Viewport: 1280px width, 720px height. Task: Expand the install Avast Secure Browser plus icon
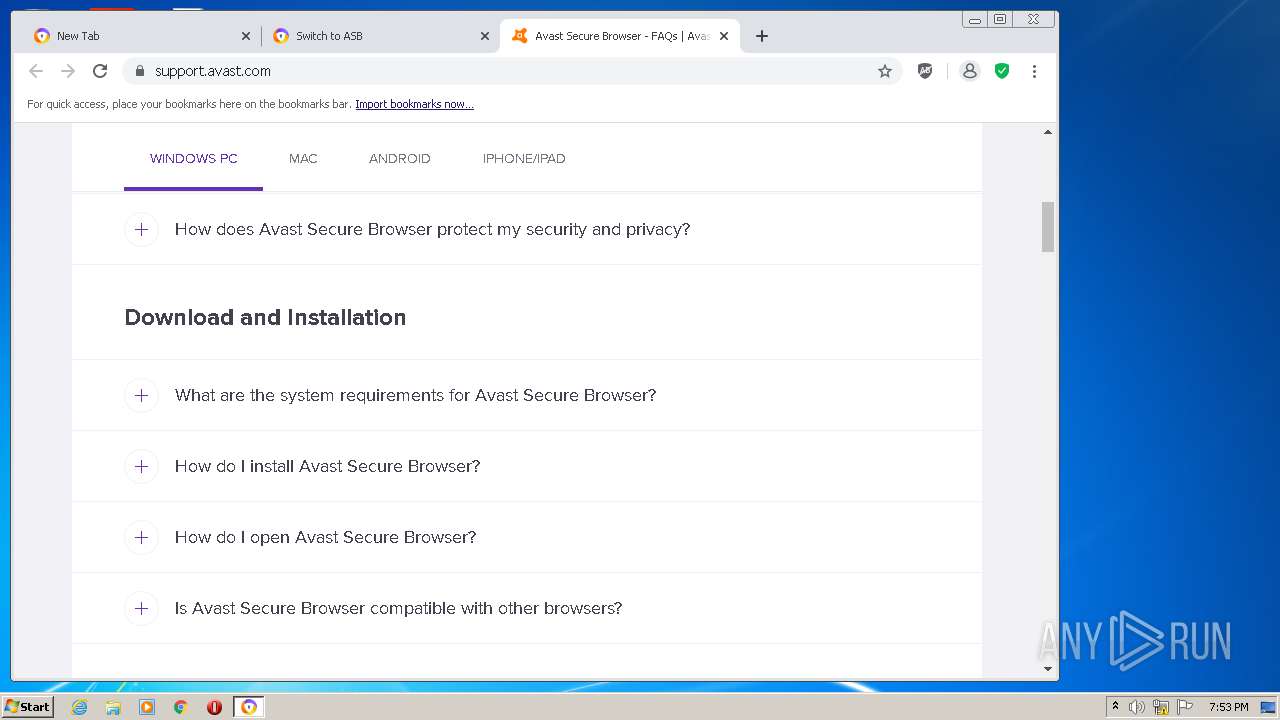(141, 466)
